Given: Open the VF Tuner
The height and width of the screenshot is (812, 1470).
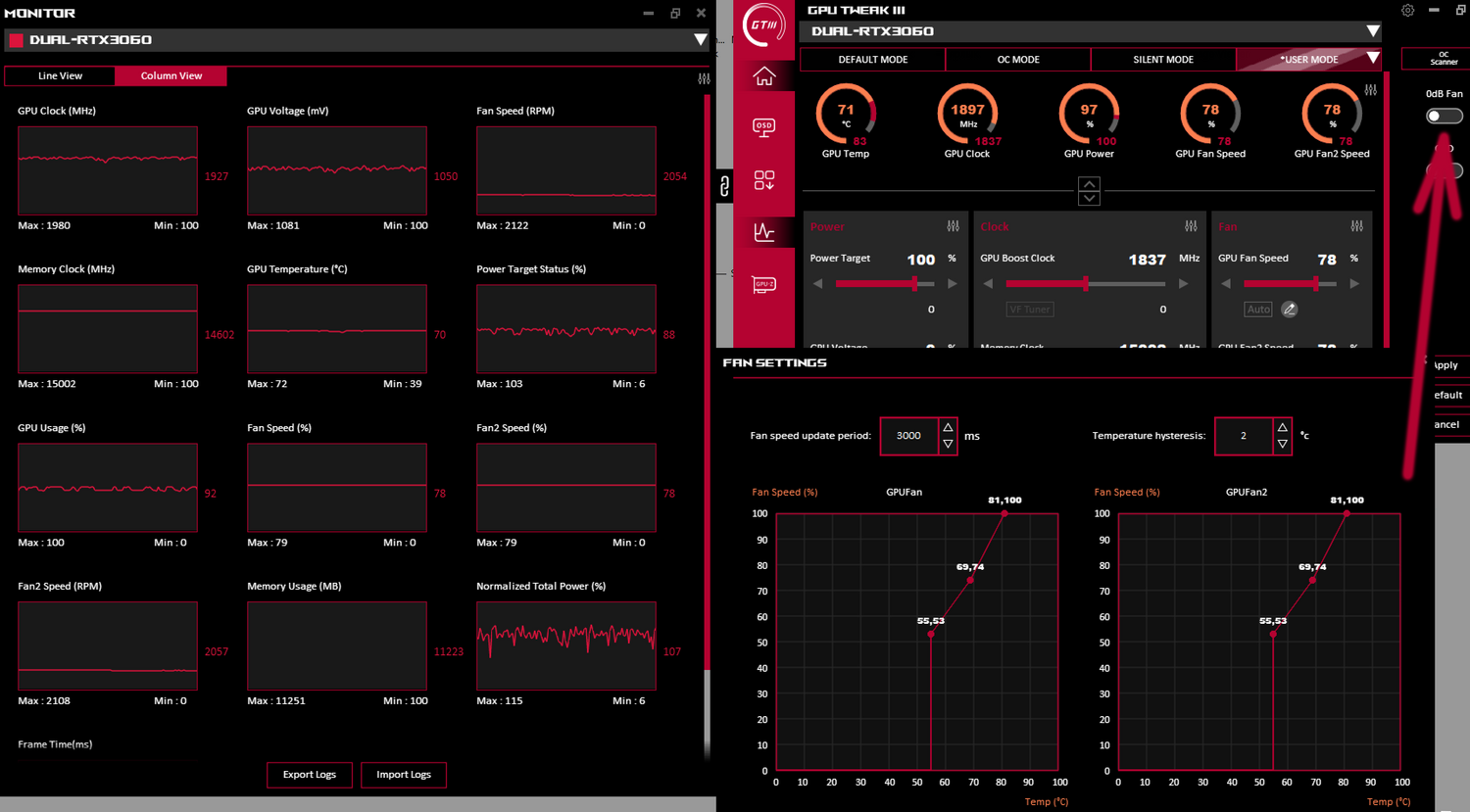Looking at the screenshot, I should (1030, 310).
